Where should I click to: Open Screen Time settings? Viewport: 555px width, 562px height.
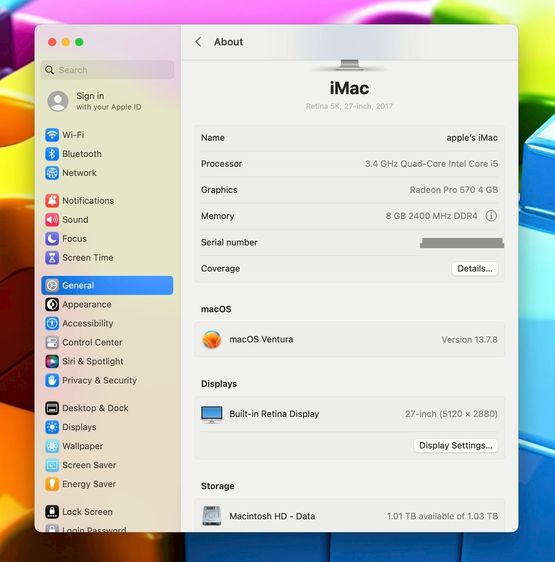107,258
